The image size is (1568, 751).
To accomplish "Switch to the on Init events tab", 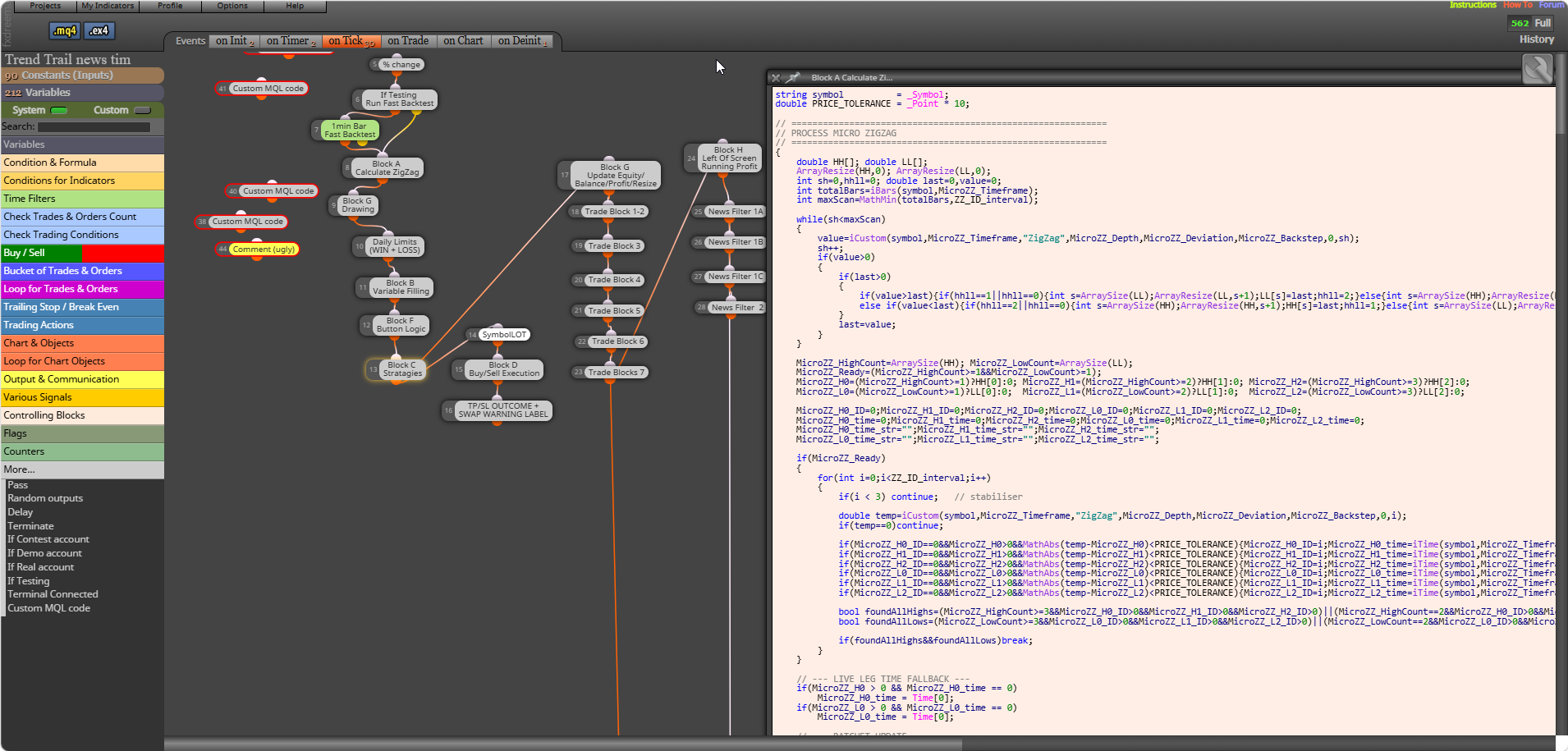I will click(235, 41).
